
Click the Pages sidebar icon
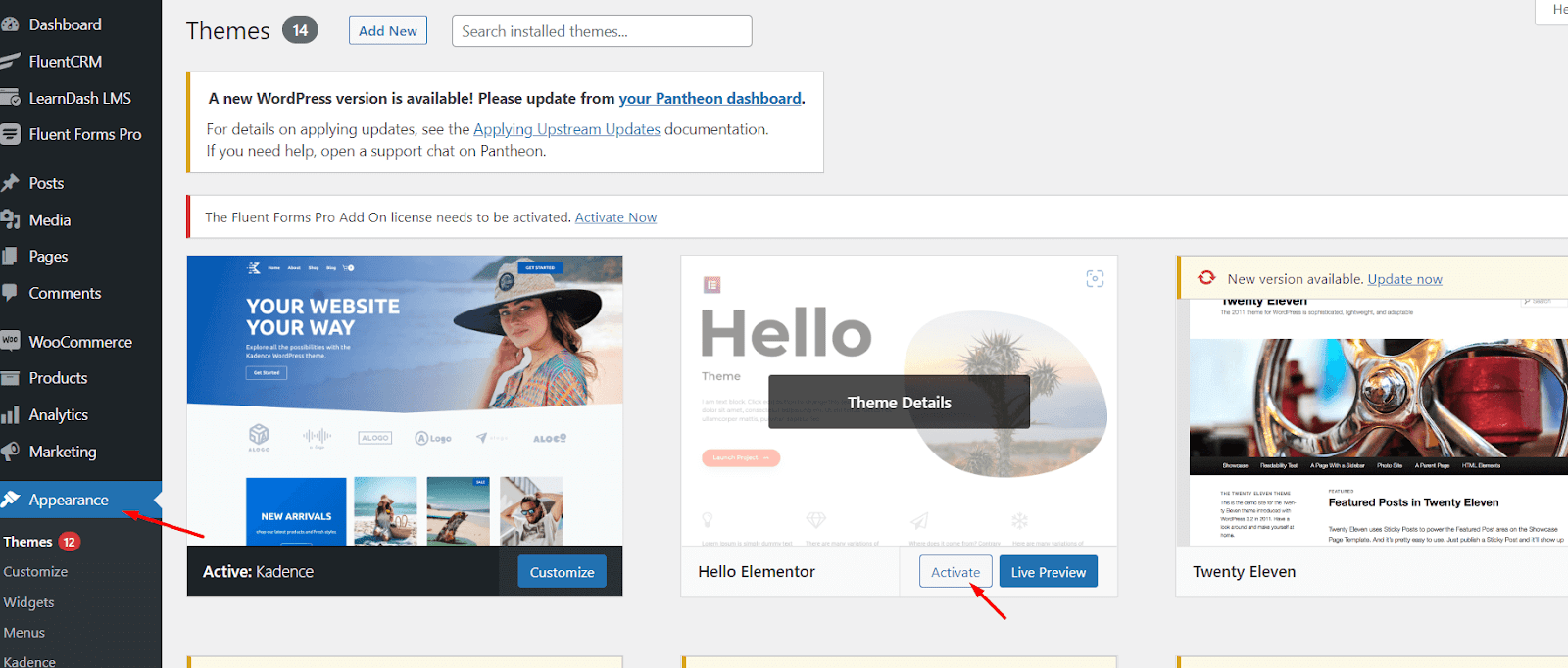pos(10,256)
